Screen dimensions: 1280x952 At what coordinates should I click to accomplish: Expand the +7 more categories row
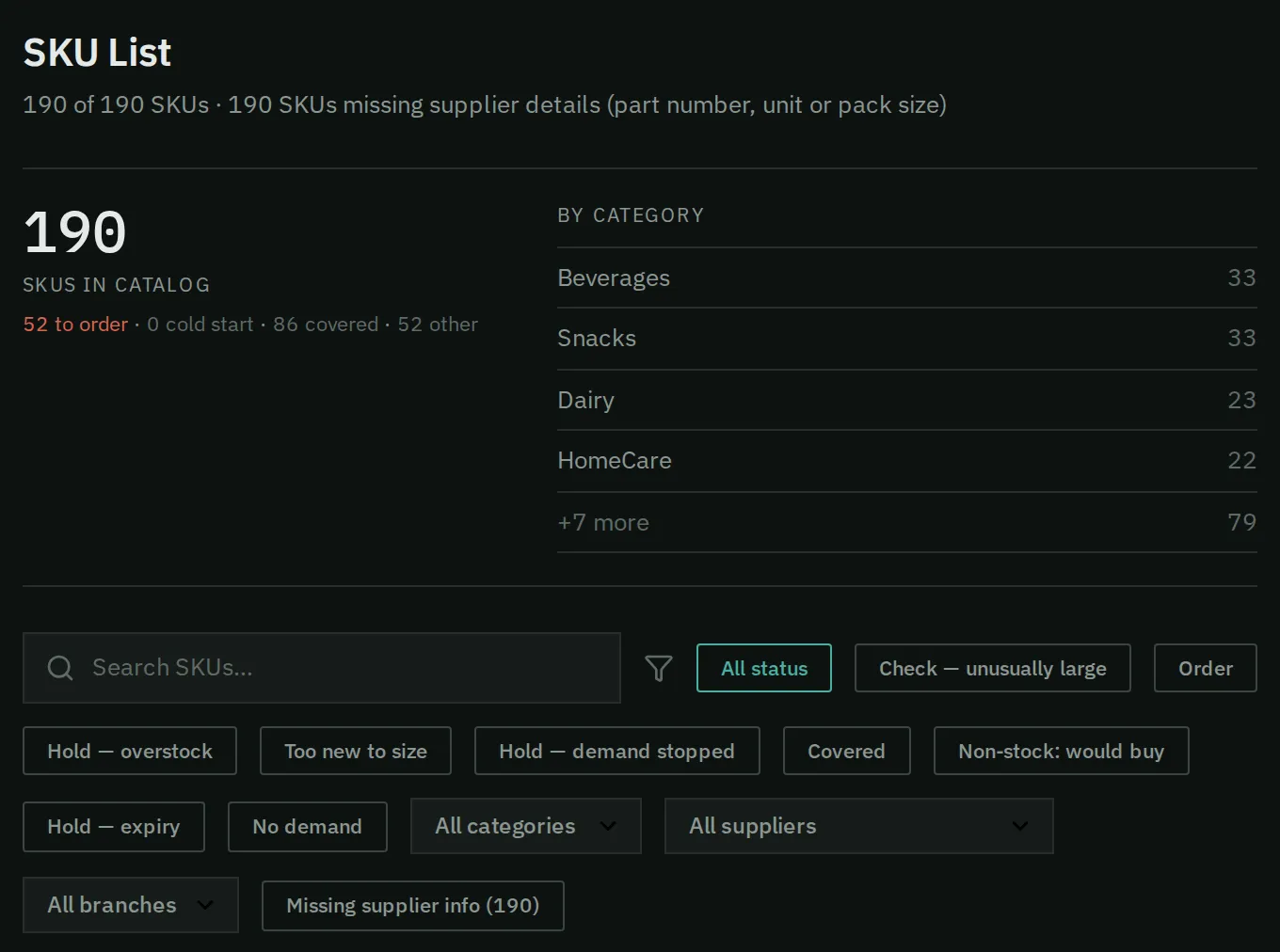pos(907,522)
